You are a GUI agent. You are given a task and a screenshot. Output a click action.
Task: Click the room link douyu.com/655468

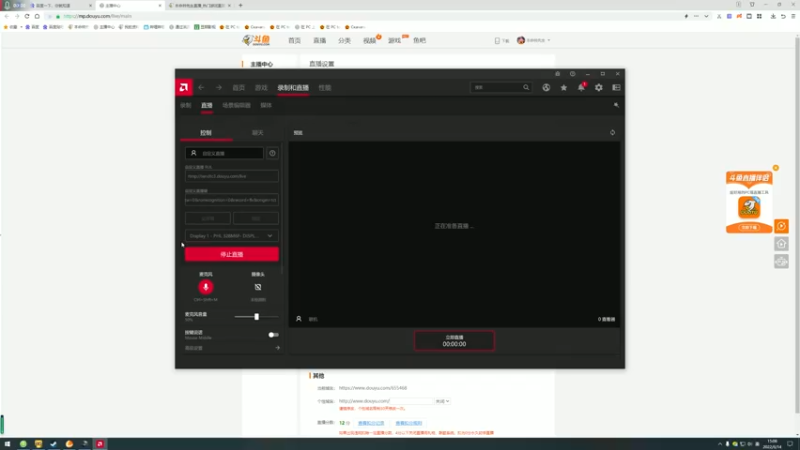click(373, 388)
